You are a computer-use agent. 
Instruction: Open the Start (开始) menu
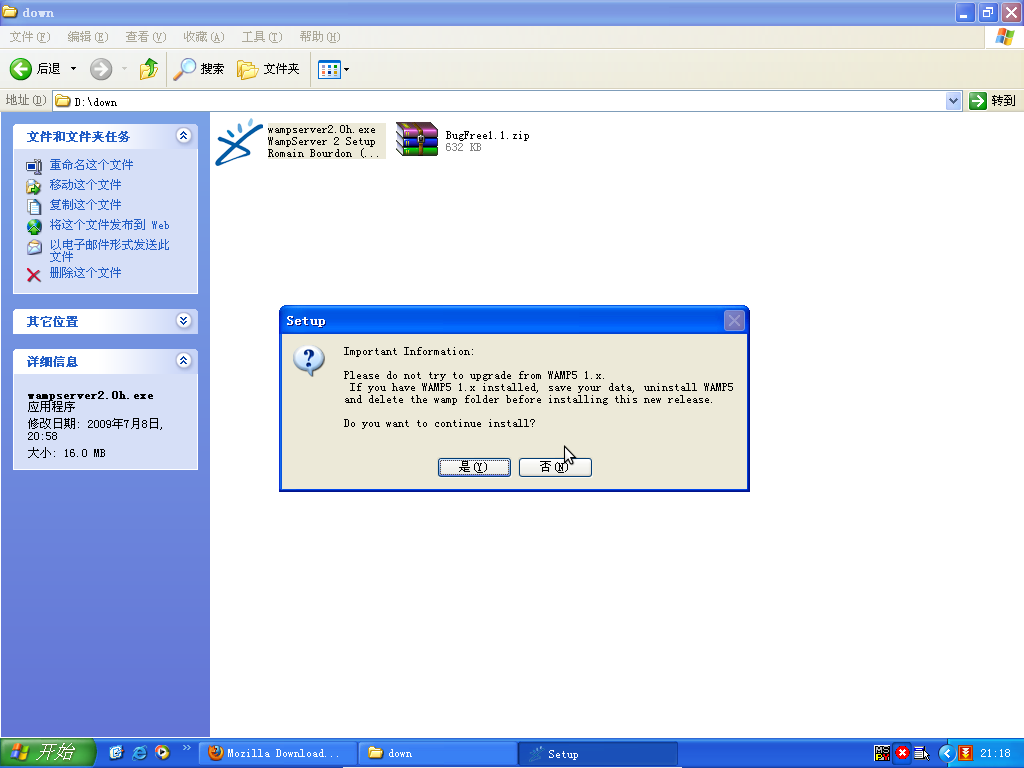click(48, 753)
